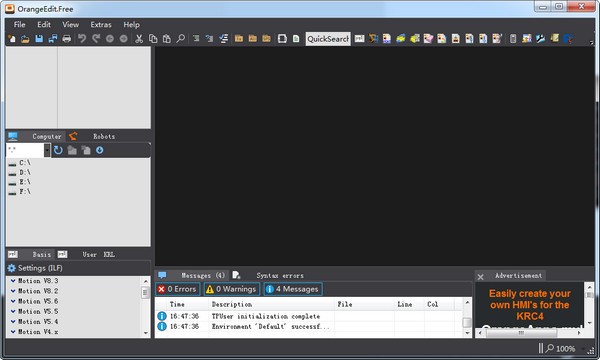The width and height of the screenshot is (600, 360).
Task: Expand the Motion V8.3 group
Action: (x=13, y=281)
